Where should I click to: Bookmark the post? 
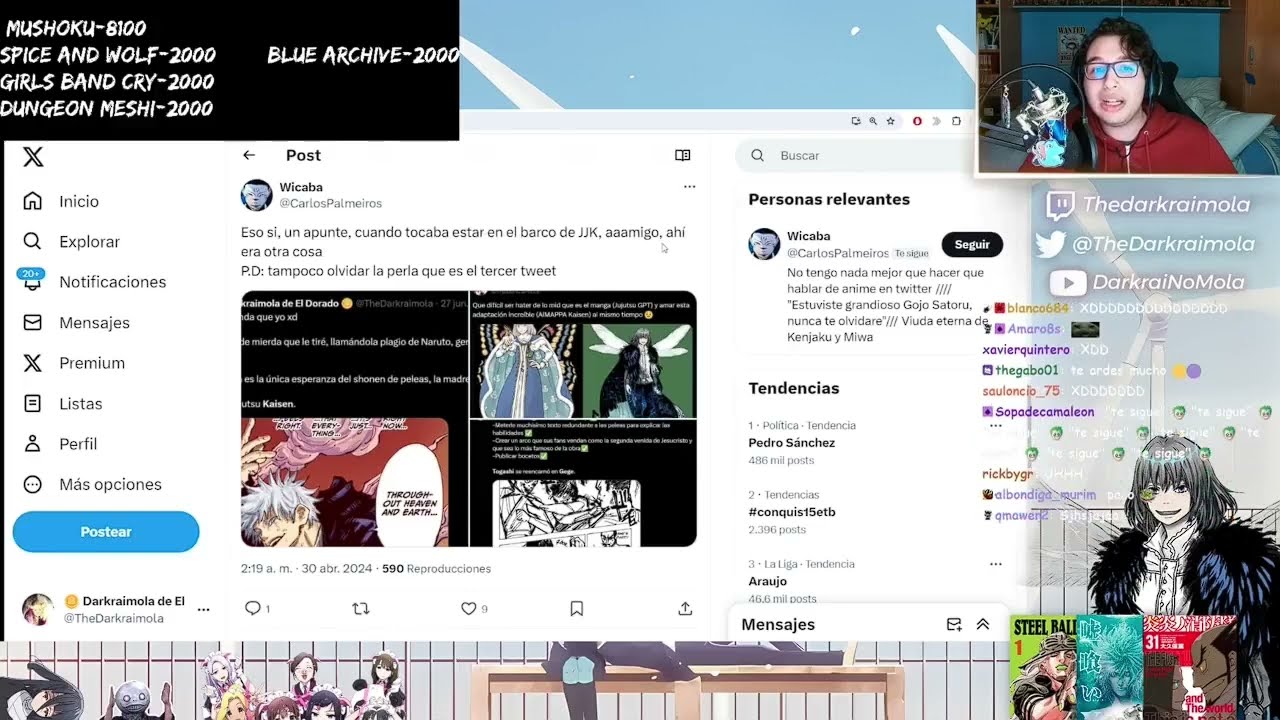click(577, 608)
